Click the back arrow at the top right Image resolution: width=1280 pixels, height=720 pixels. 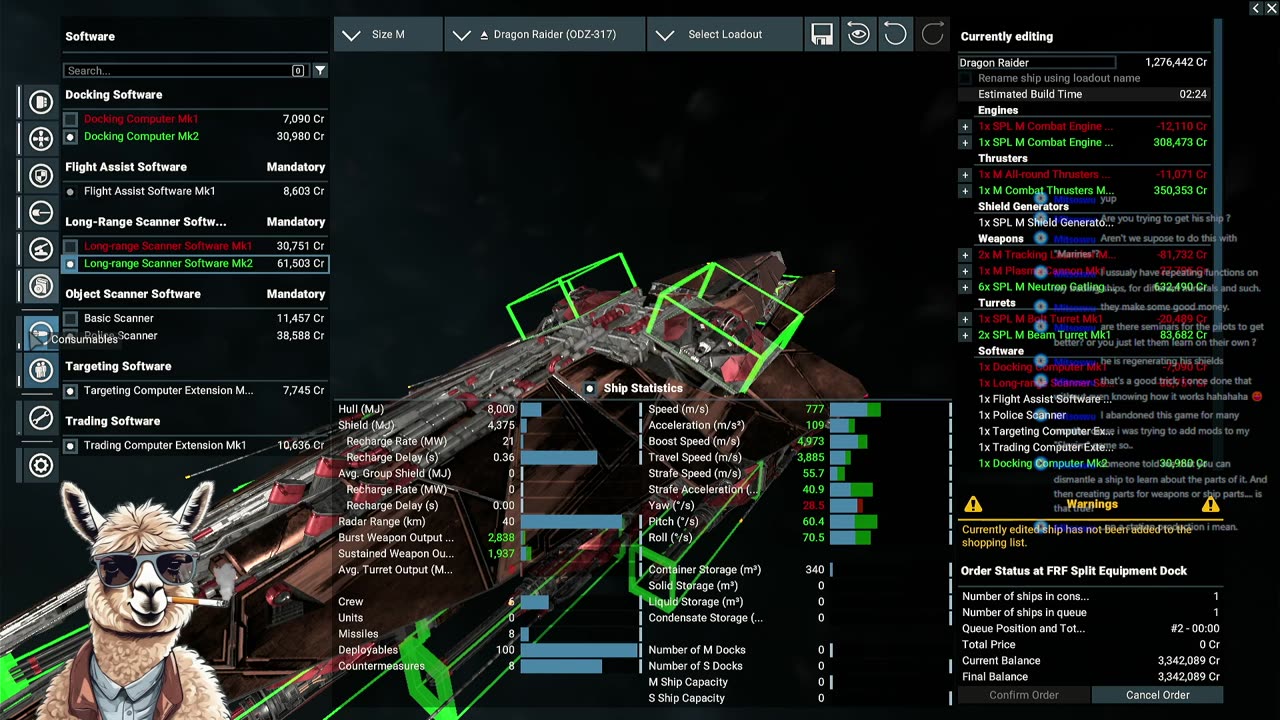point(1256,8)
